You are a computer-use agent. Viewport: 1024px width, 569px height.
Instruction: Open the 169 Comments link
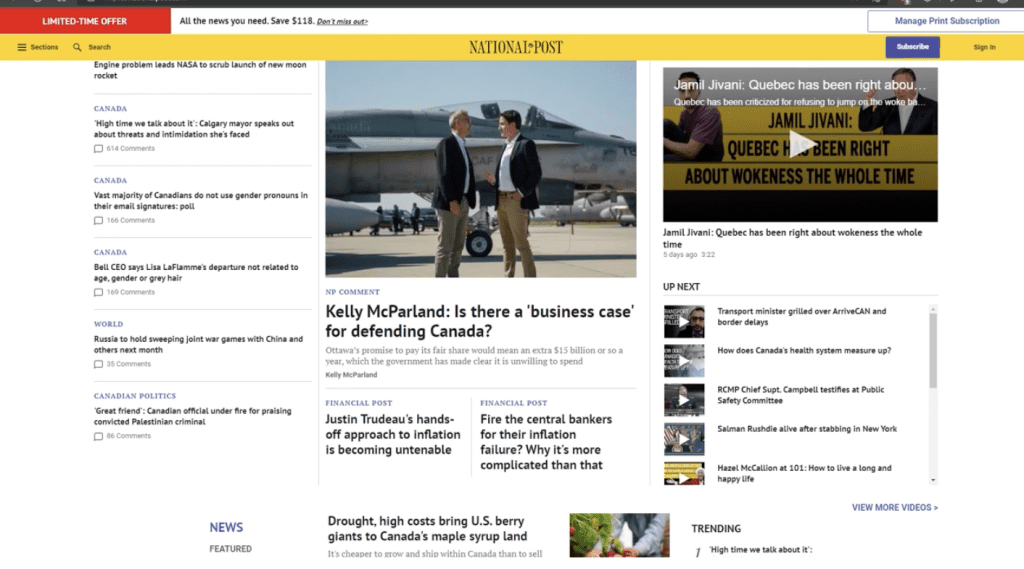coord(131,293)
